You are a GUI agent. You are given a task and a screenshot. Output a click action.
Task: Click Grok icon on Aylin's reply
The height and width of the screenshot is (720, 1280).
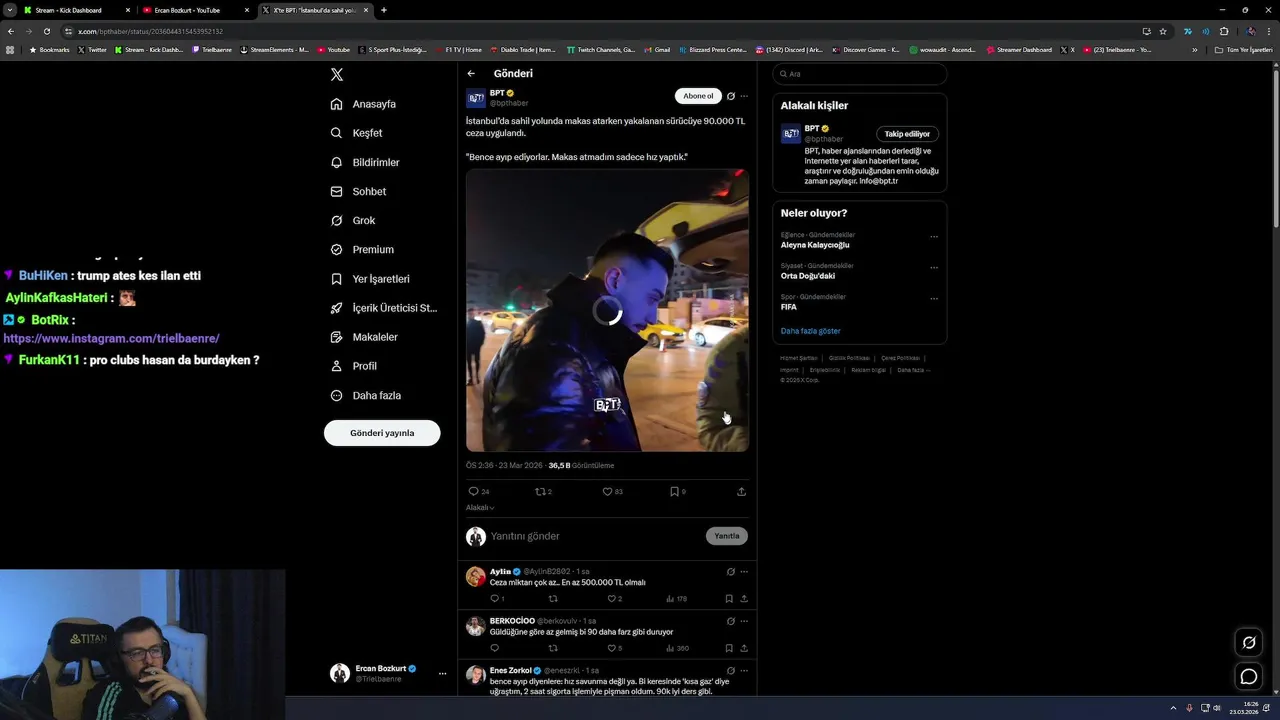click(x=731, y=572)
